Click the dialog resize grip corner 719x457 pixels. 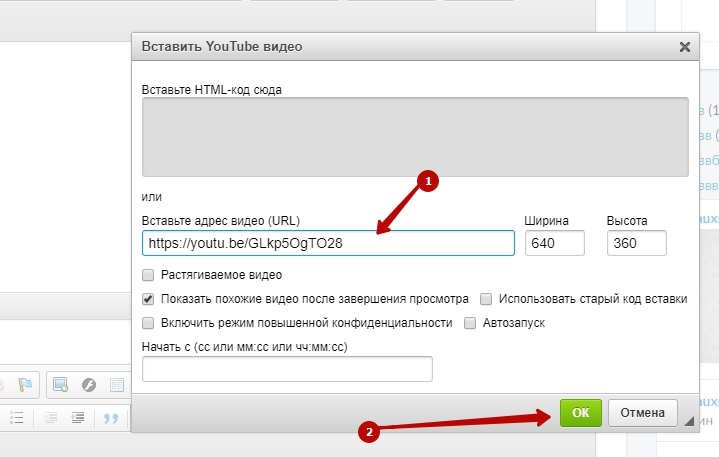coord(689,421)
